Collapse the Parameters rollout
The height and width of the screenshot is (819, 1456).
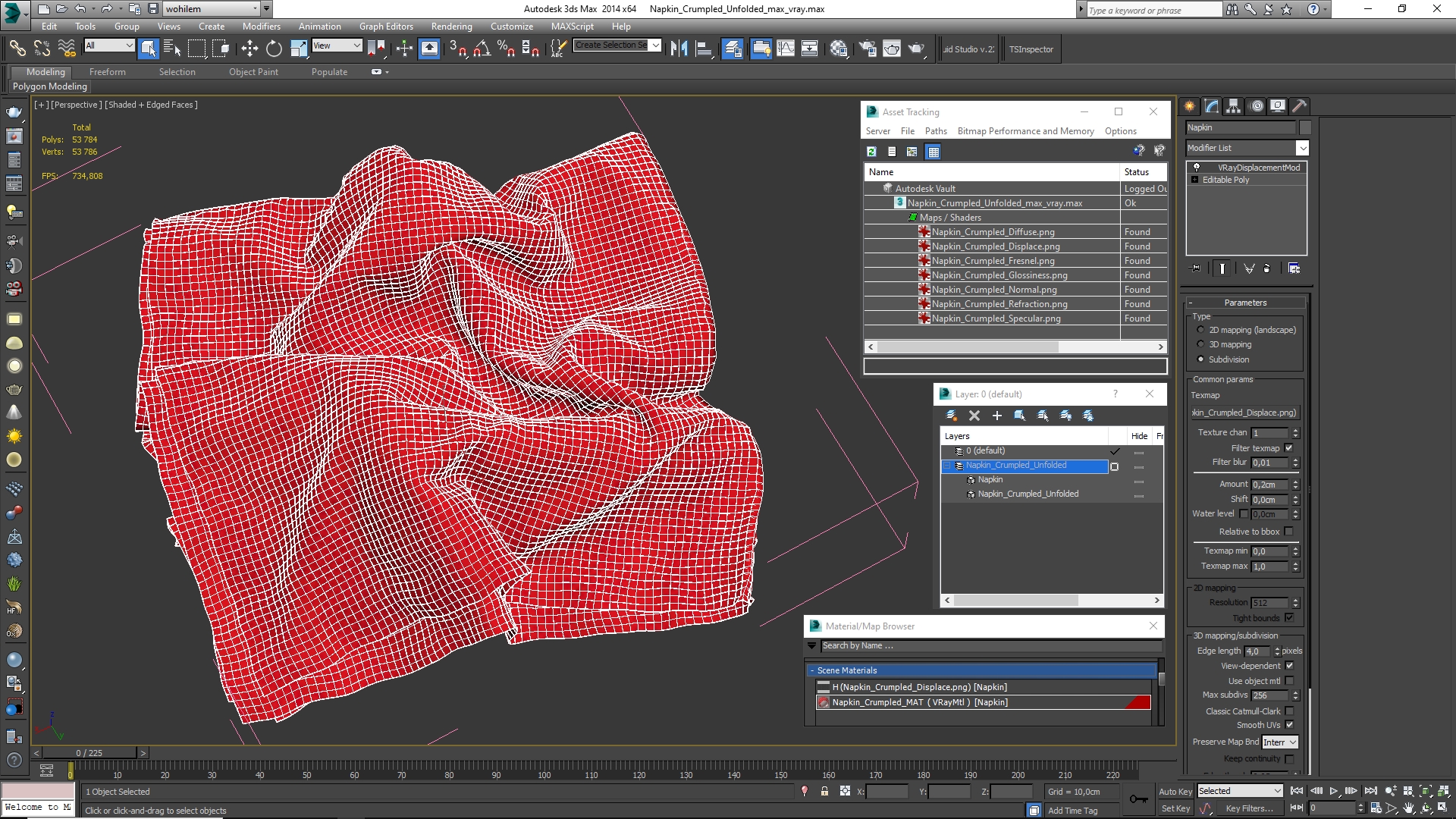pyautogui.click(x=1191, y=303)
